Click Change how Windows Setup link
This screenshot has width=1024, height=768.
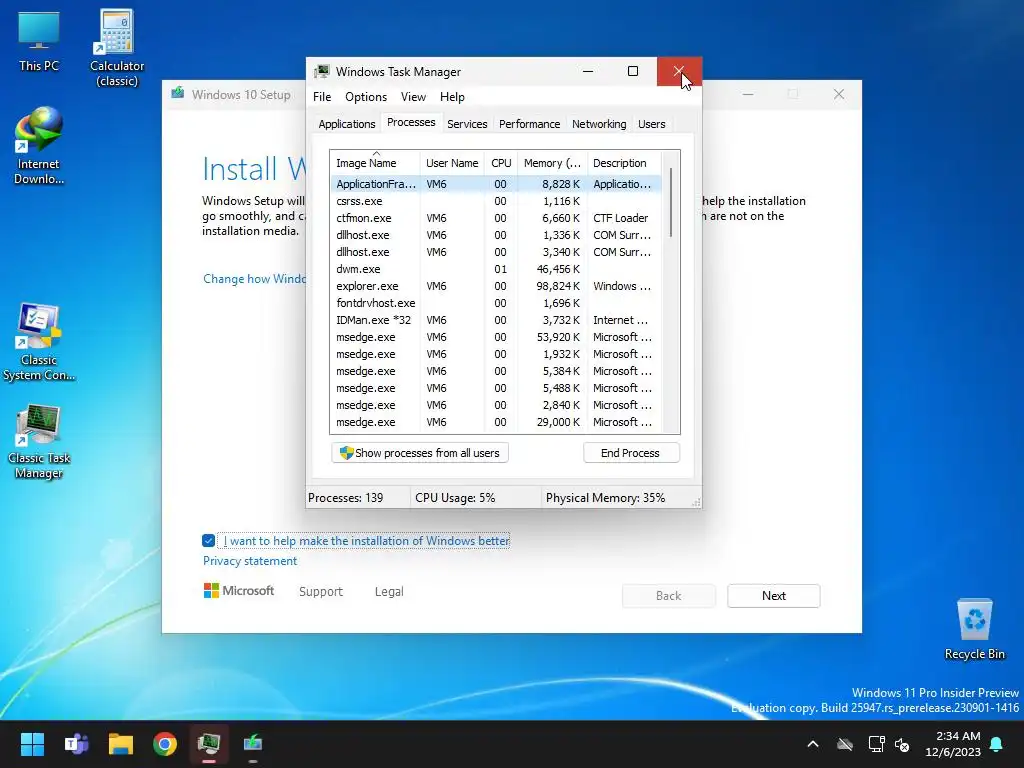[x=254, y=279]
